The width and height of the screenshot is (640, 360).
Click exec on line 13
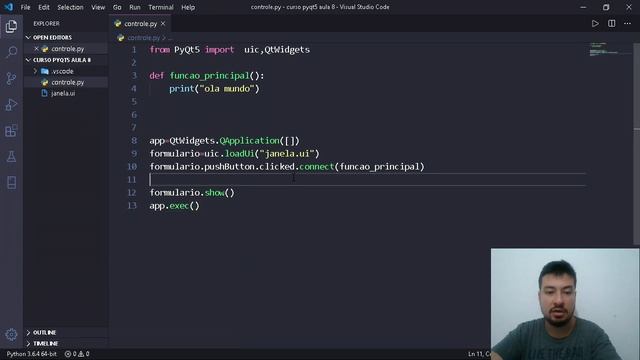(x=179, y=206)
